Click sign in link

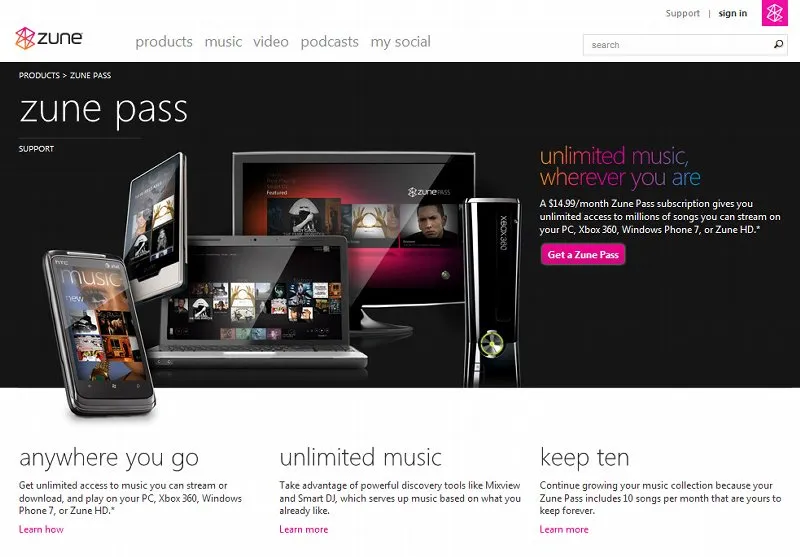(733, 13)
